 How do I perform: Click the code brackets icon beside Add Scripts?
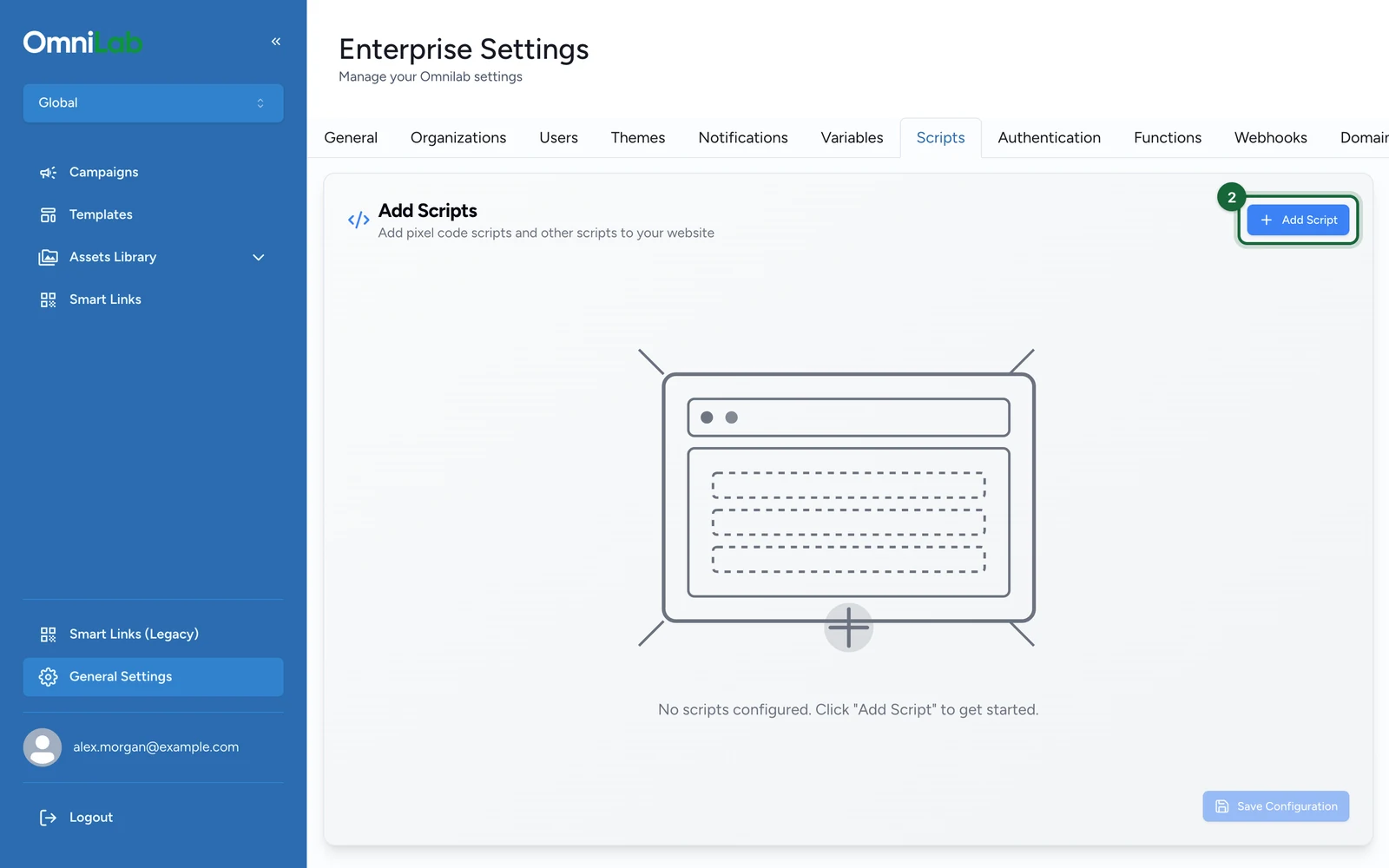coord(359,220)
